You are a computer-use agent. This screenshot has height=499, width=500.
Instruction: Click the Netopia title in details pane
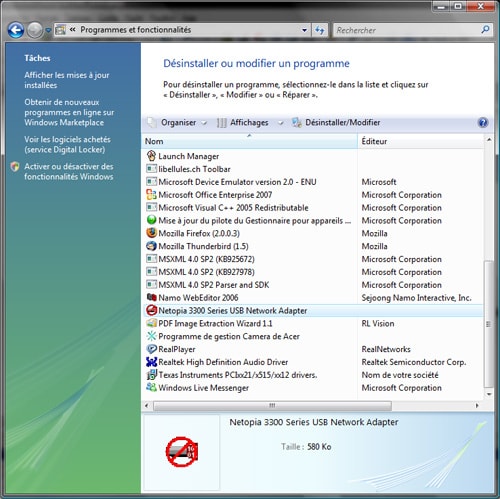point(314,422)
